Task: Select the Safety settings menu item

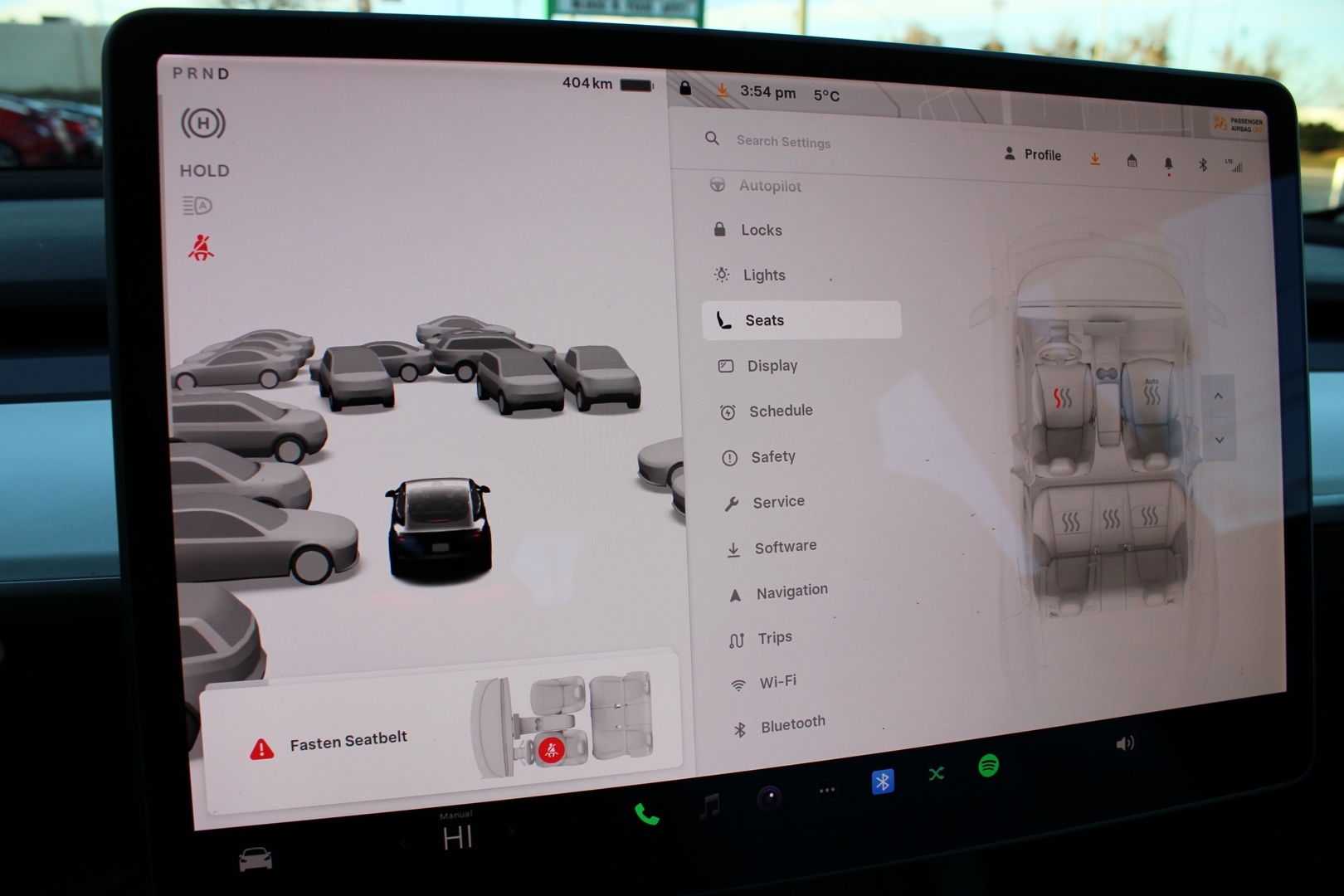Action: click(x=772, y=457)
